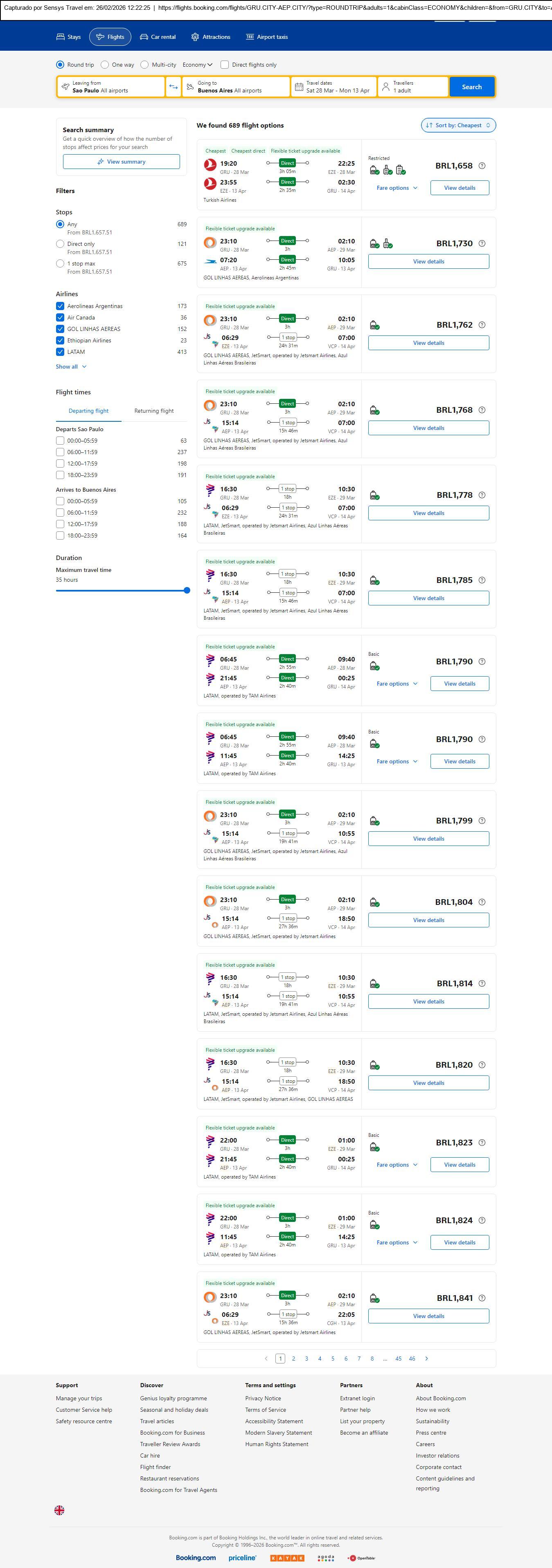552x1568 pixels.
Task: Select the One way radio button
Action: pyautogui.click(x=105, y=65)
